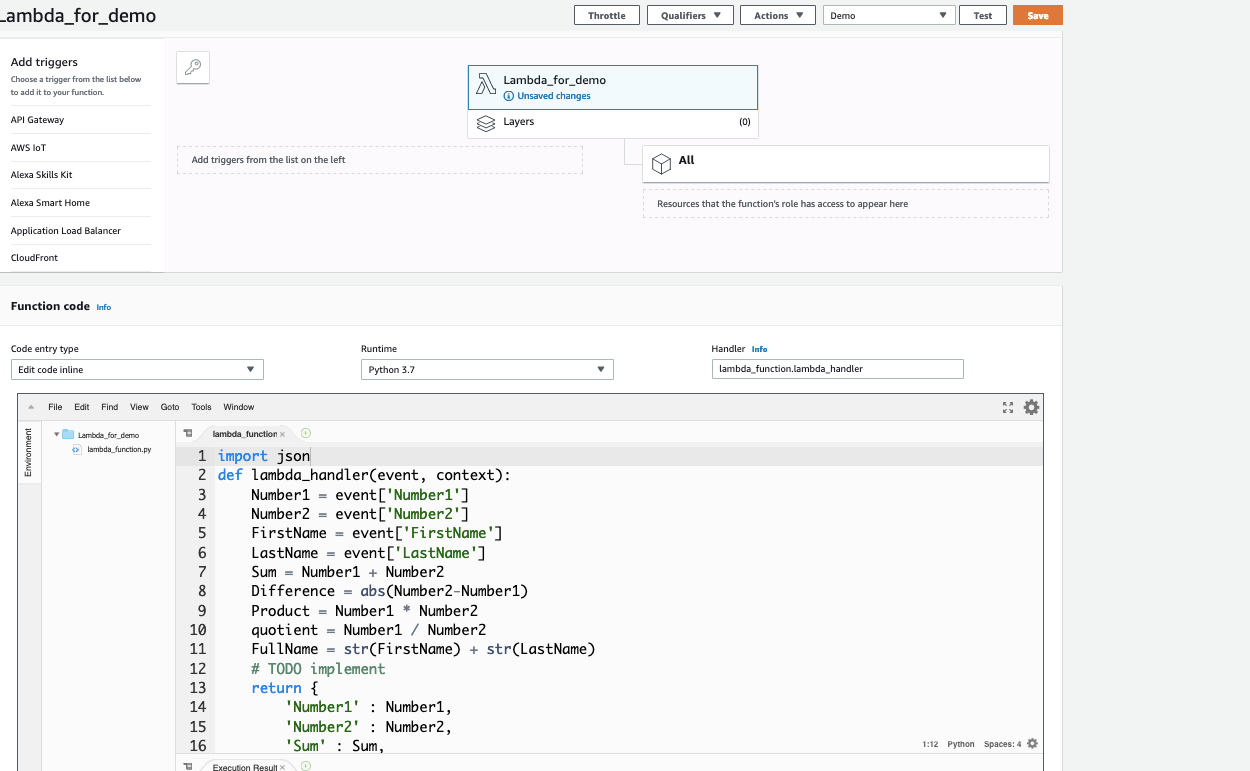Open the Actions dropdown
Image resolution: width=1250 pixels, height=771 pixels.
pos(777,16)
